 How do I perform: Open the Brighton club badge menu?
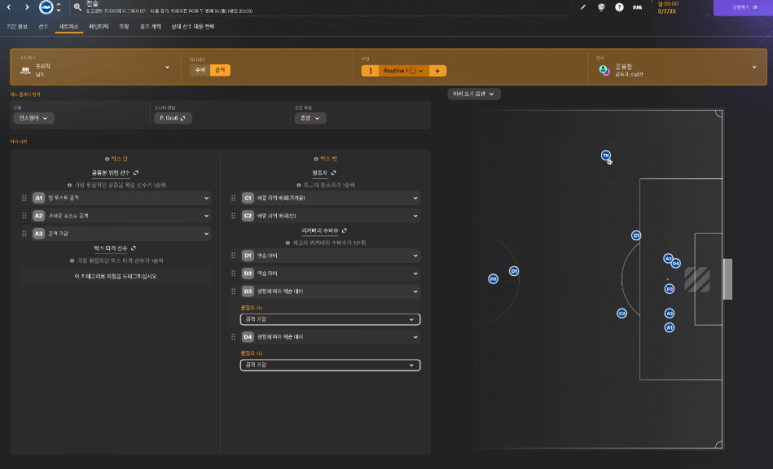46,7
